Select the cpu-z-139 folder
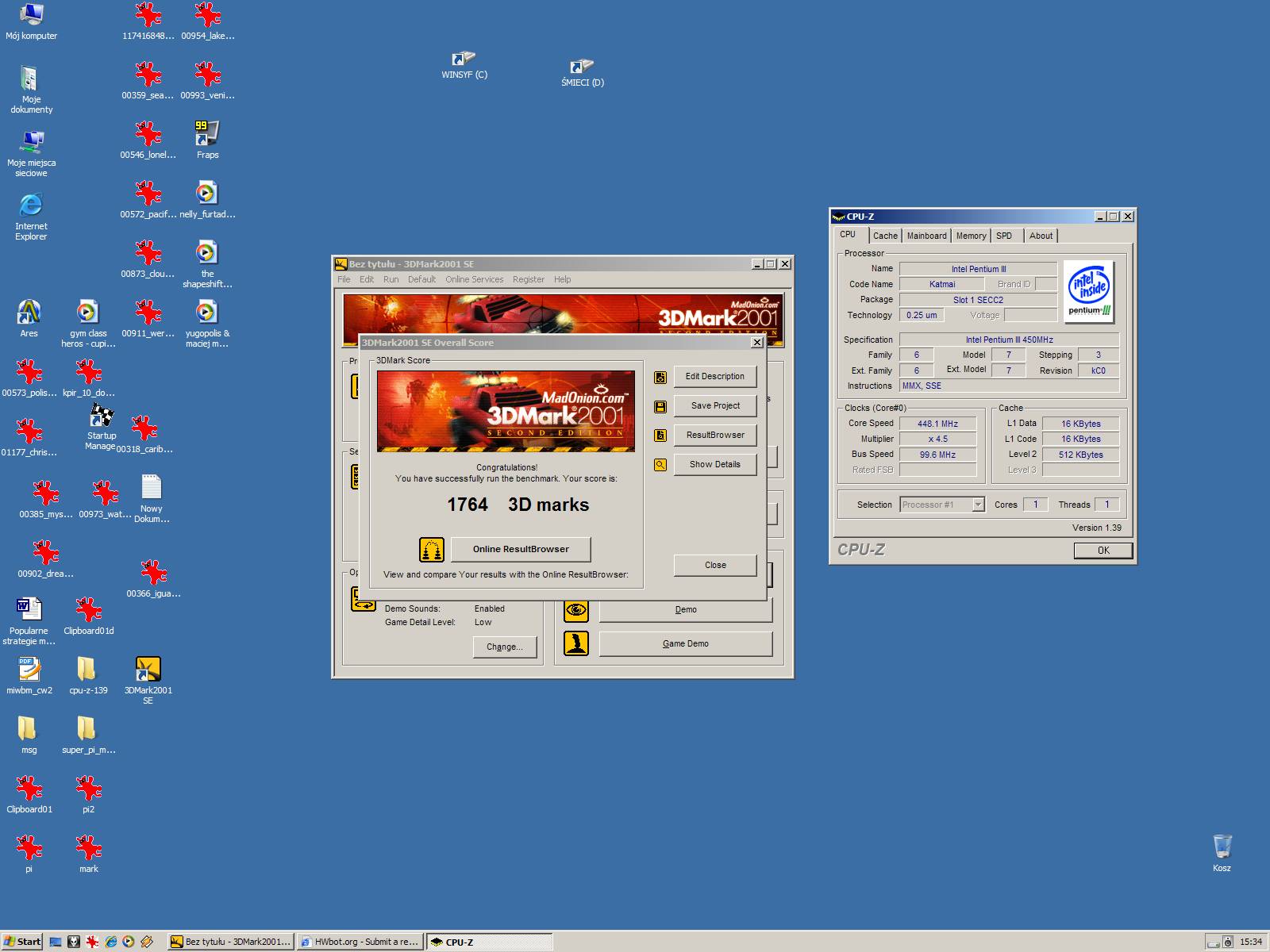The height and width of the screenshot is (952, 1270). (x=88, y=675)
